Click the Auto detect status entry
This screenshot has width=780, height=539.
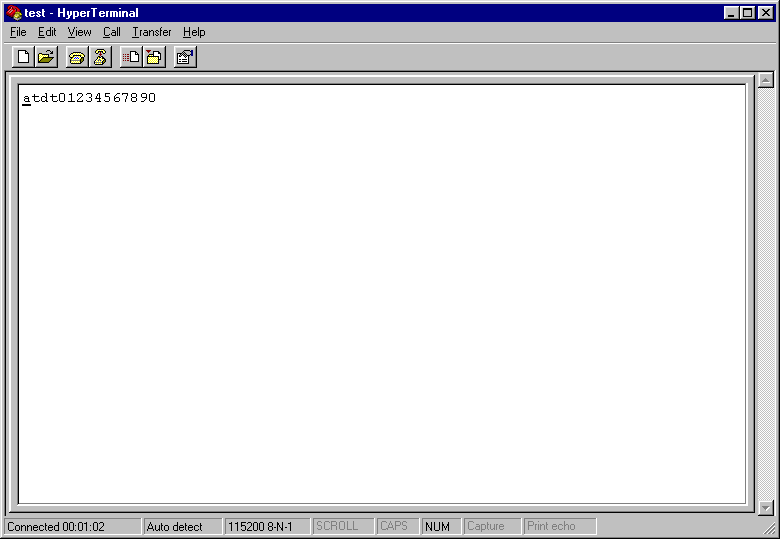(183, 526)
